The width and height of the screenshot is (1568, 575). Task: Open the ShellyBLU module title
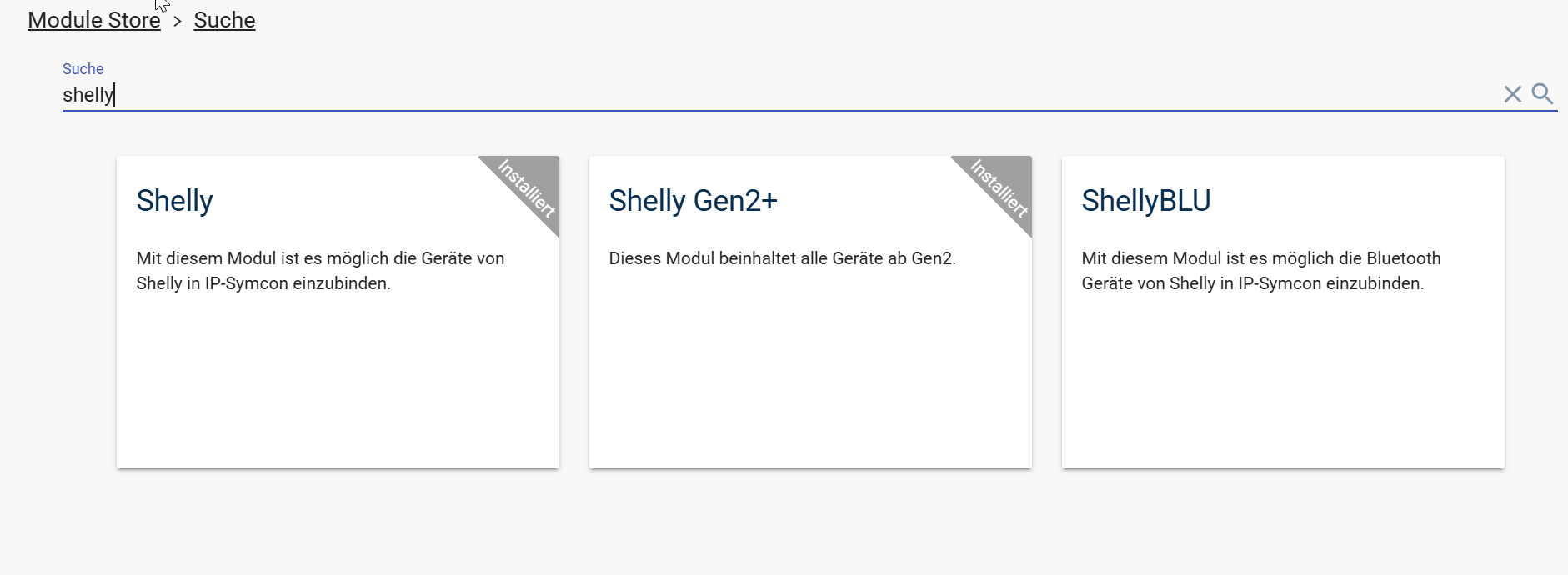coord(1145,201)
